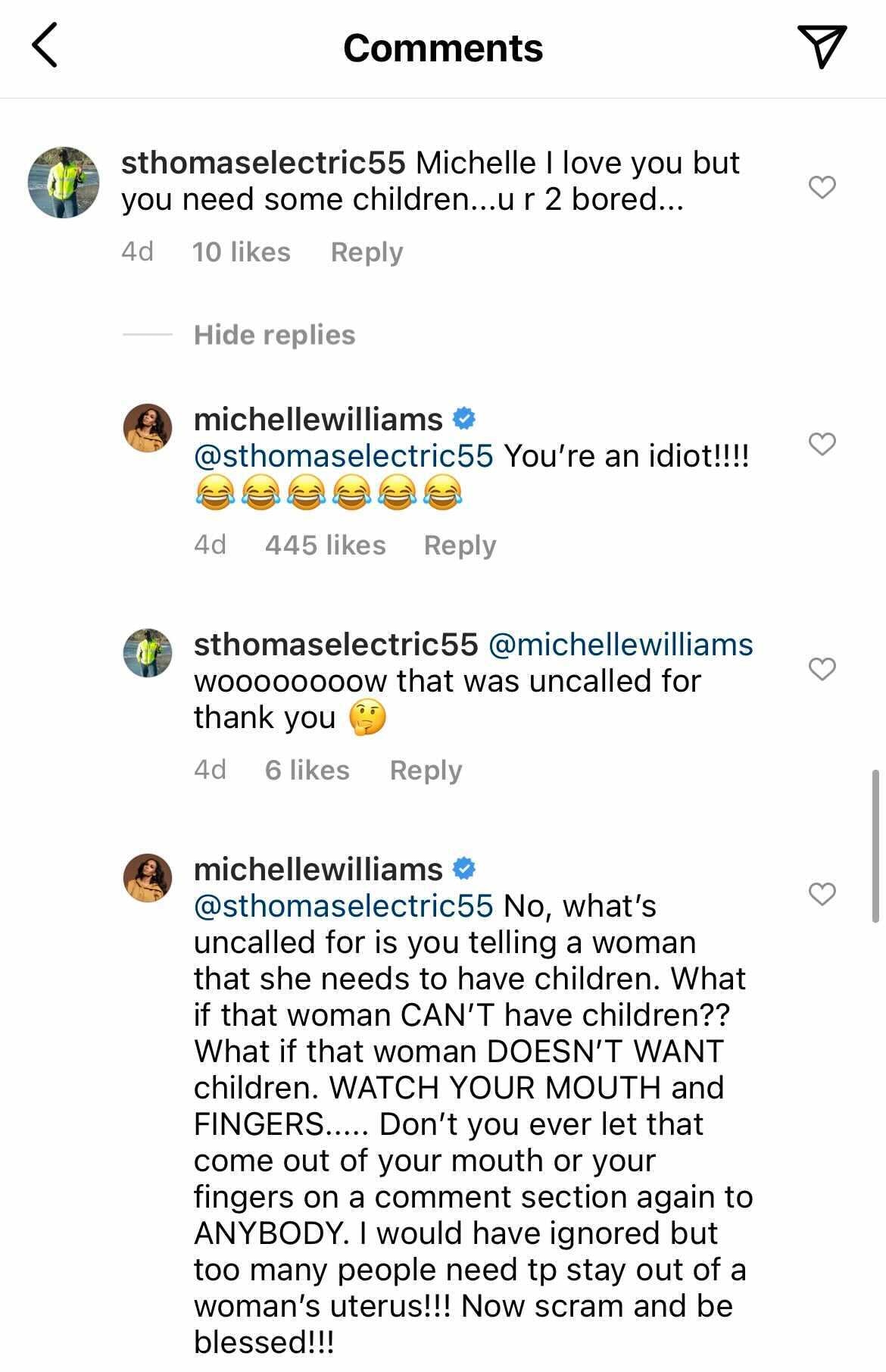The height and width of the screenshot is (1372, 886).
Task: Like the "that was uncalled for" reply
Action: 822,669
